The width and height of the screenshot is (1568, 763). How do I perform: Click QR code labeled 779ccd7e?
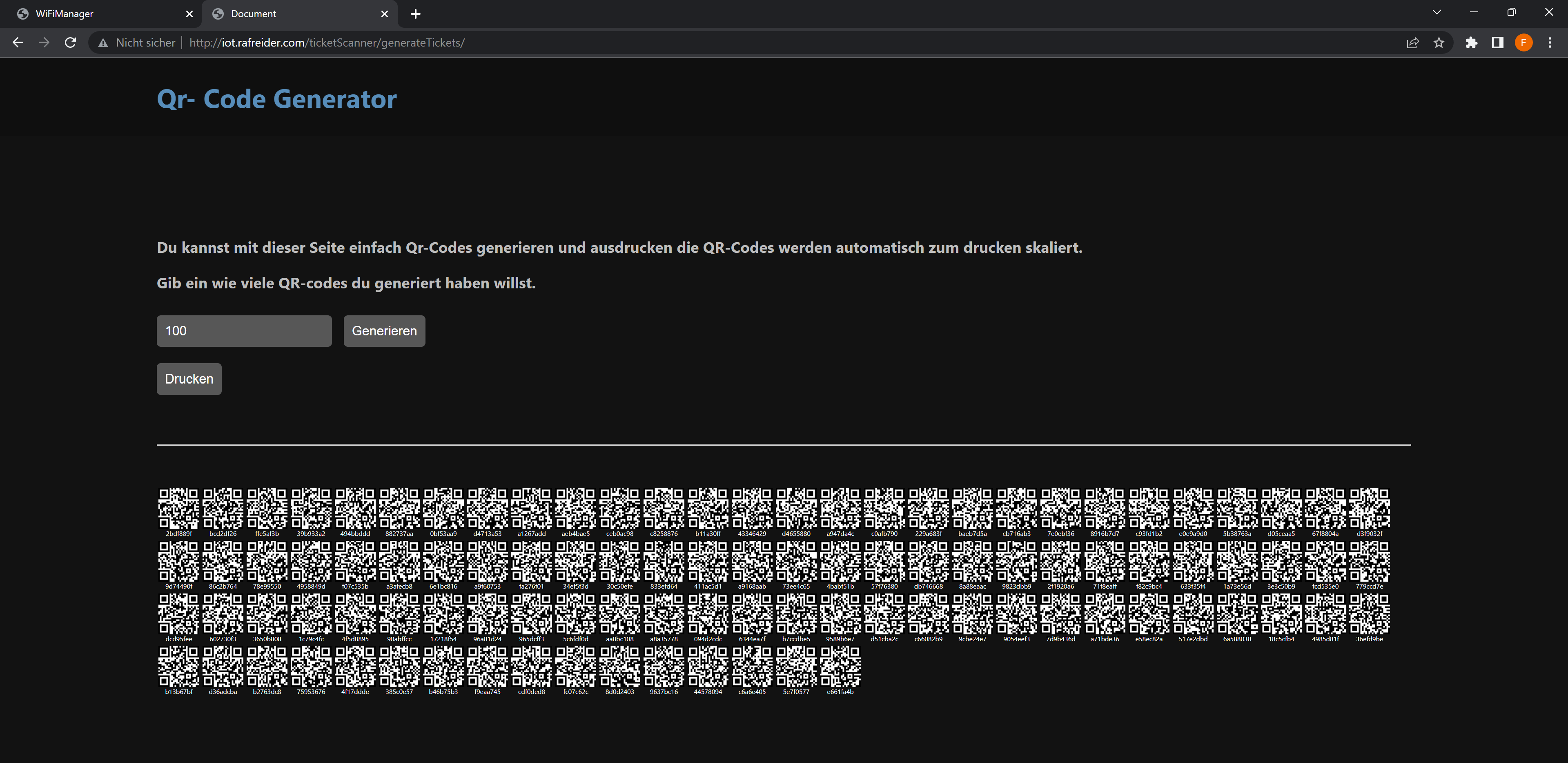click(1370, 561)
